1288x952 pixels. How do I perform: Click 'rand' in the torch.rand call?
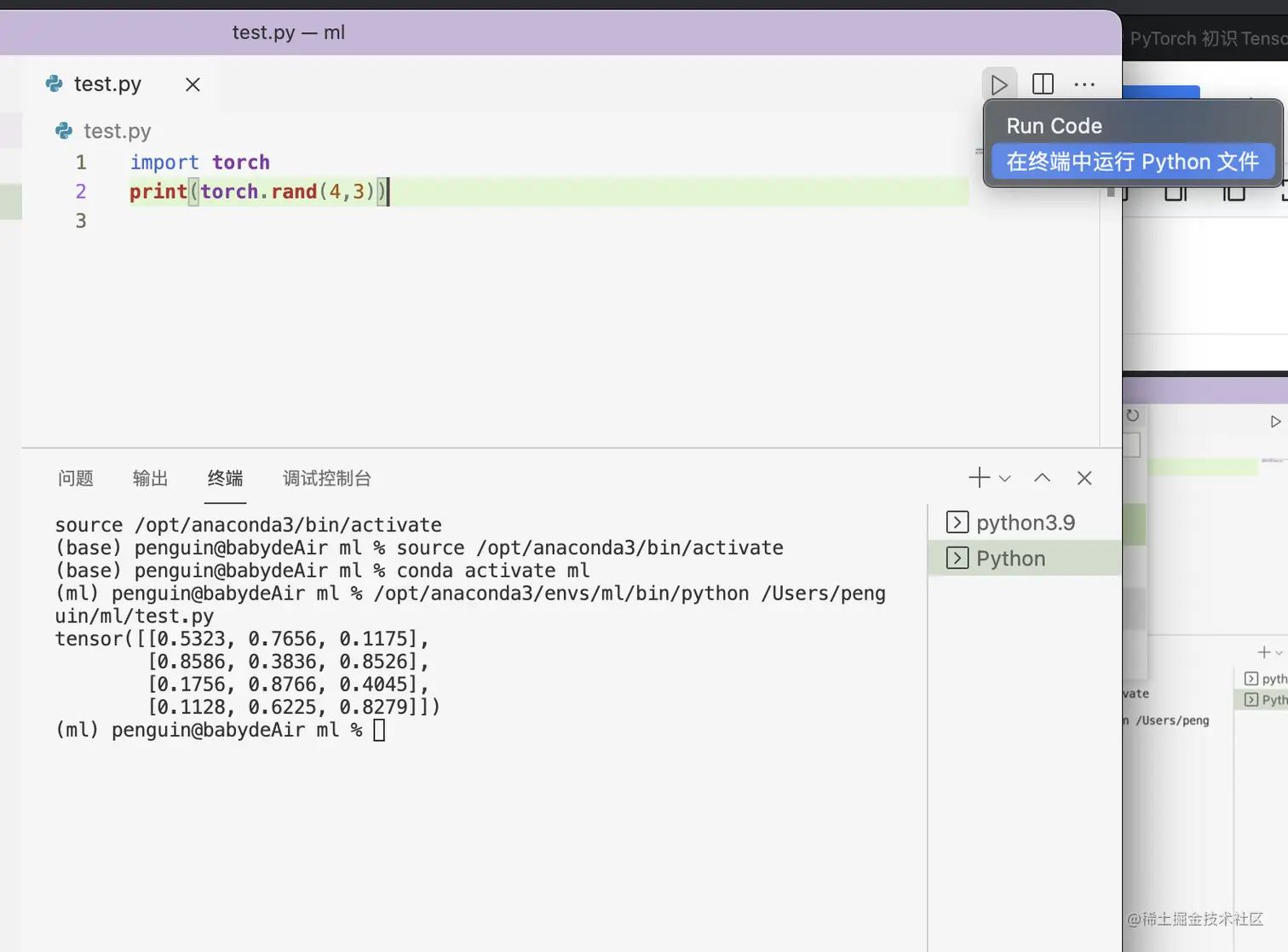tap(294, 192)
